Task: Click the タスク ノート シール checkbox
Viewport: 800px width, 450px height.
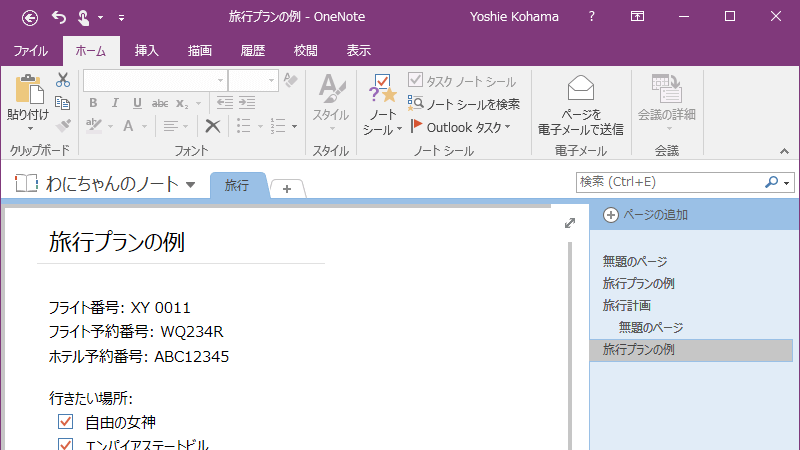Action: click(415, 80)
